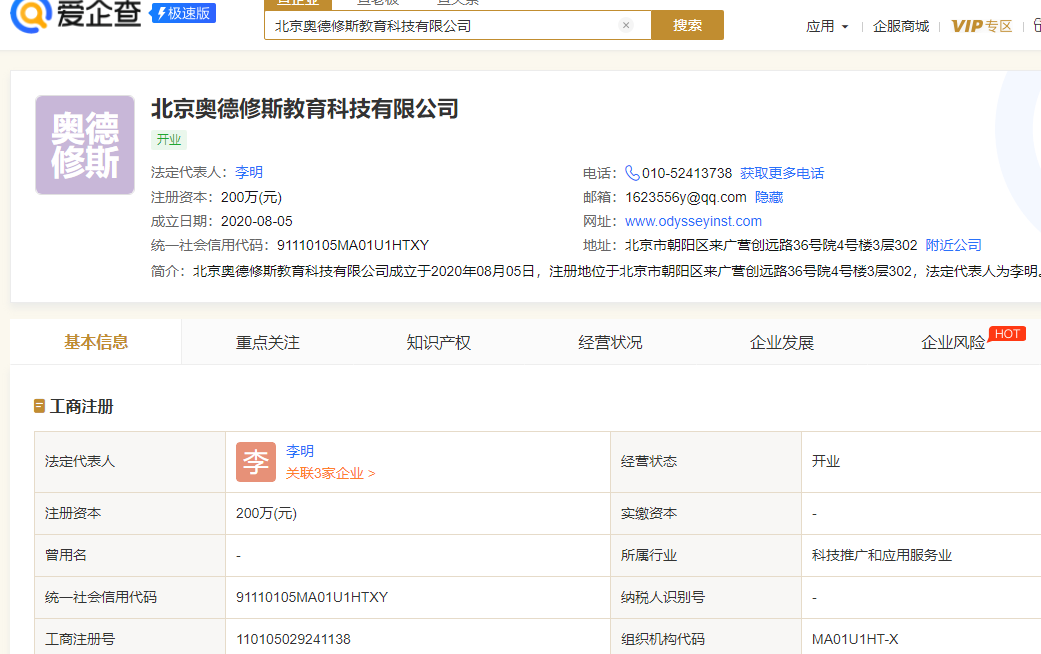Switch to the 企业发展 tab
Screen dimensions: 1041x654
pos(781,343)
